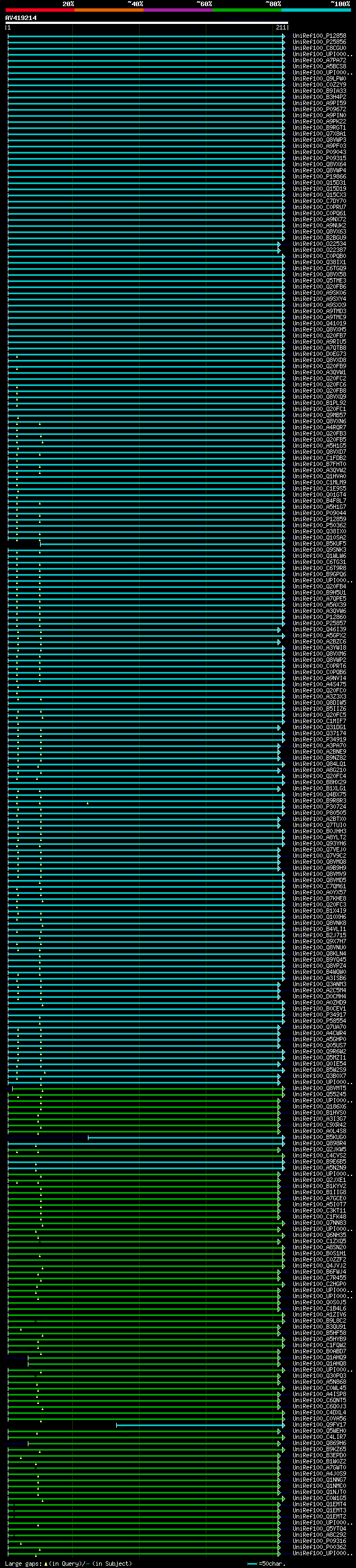Click the red 20% identity legend segment
The image size is (356, 1568).
click(39, 10)
